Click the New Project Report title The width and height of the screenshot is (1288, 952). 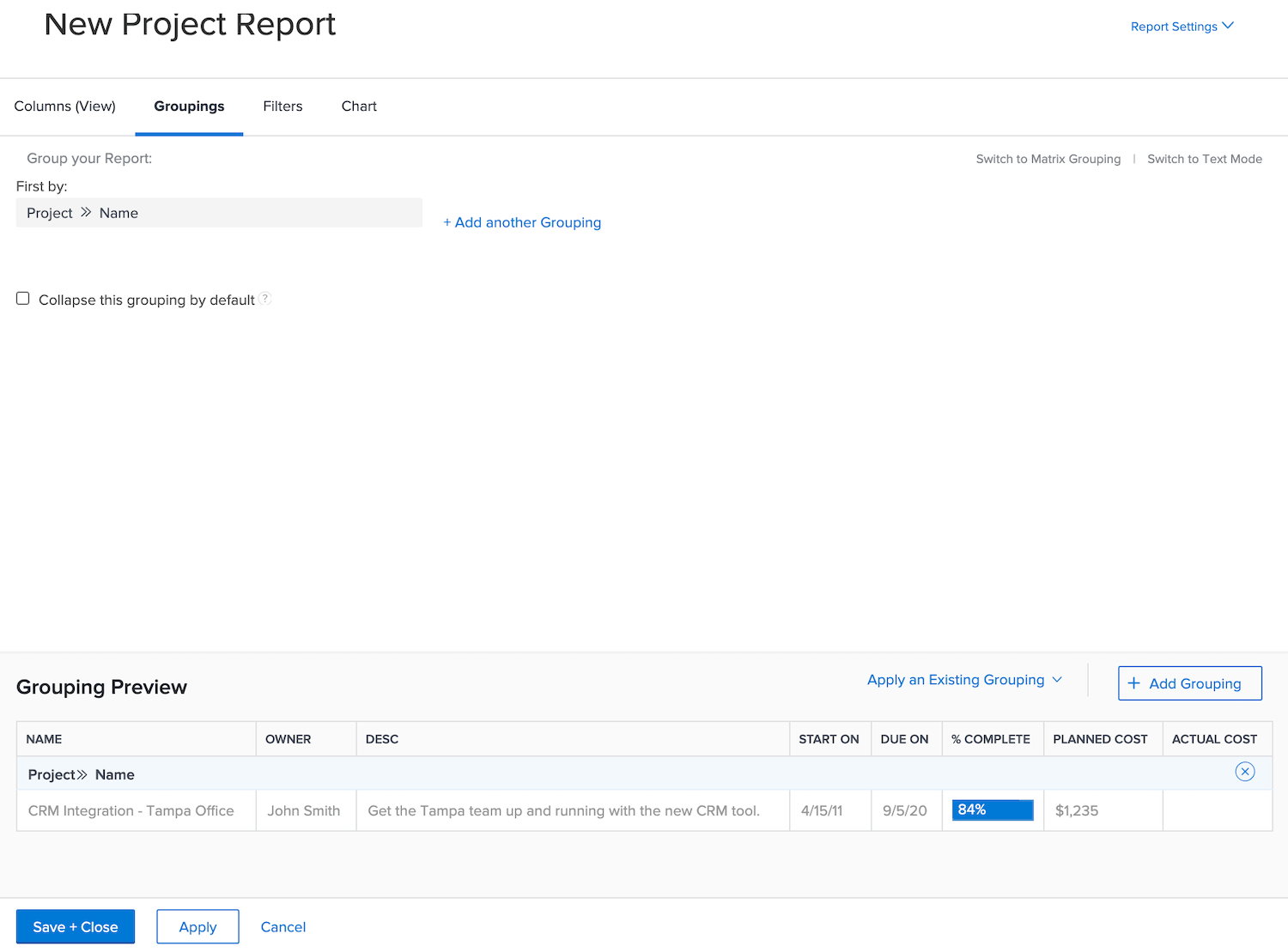tap(190, 24)
